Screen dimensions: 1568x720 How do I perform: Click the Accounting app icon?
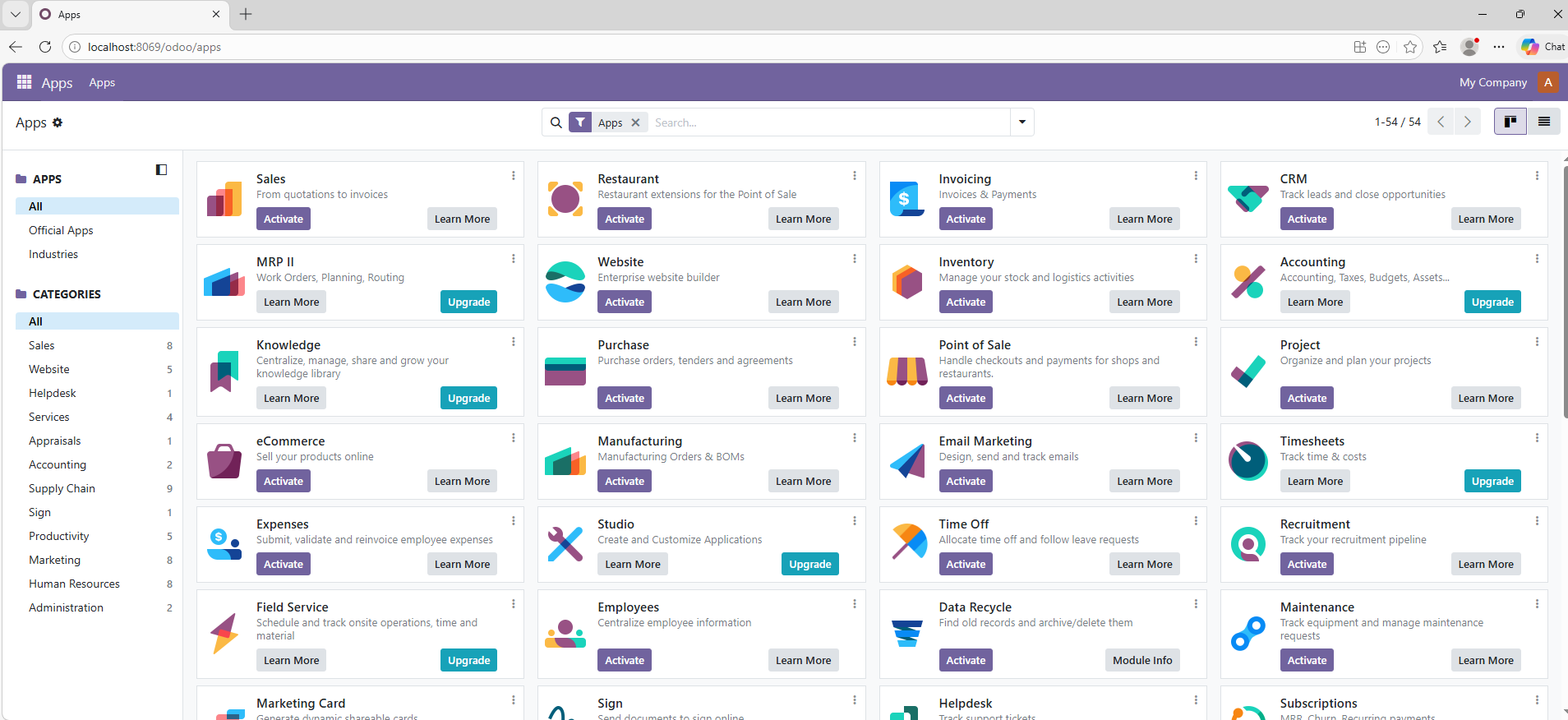pyautogui.click(x=1248, y=282)
